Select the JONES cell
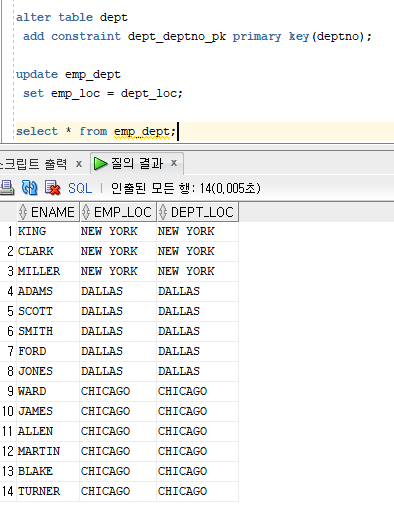The height and width of the screenshot is (510, 394). tap(48, 371)
